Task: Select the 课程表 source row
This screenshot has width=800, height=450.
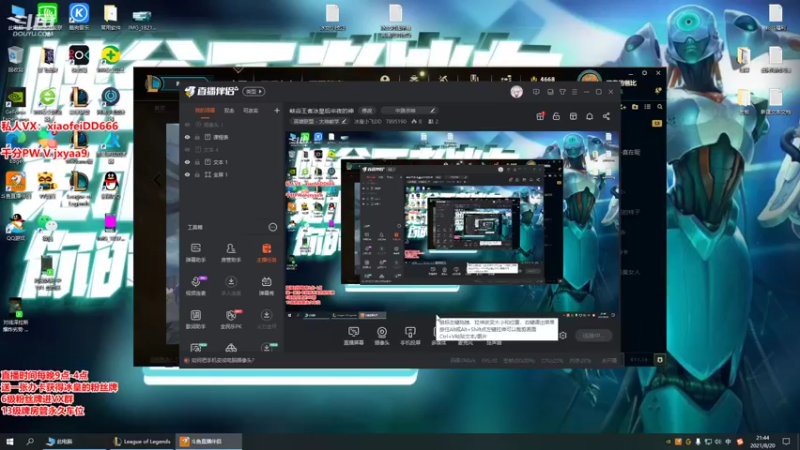Action: [x=232, y=137]
